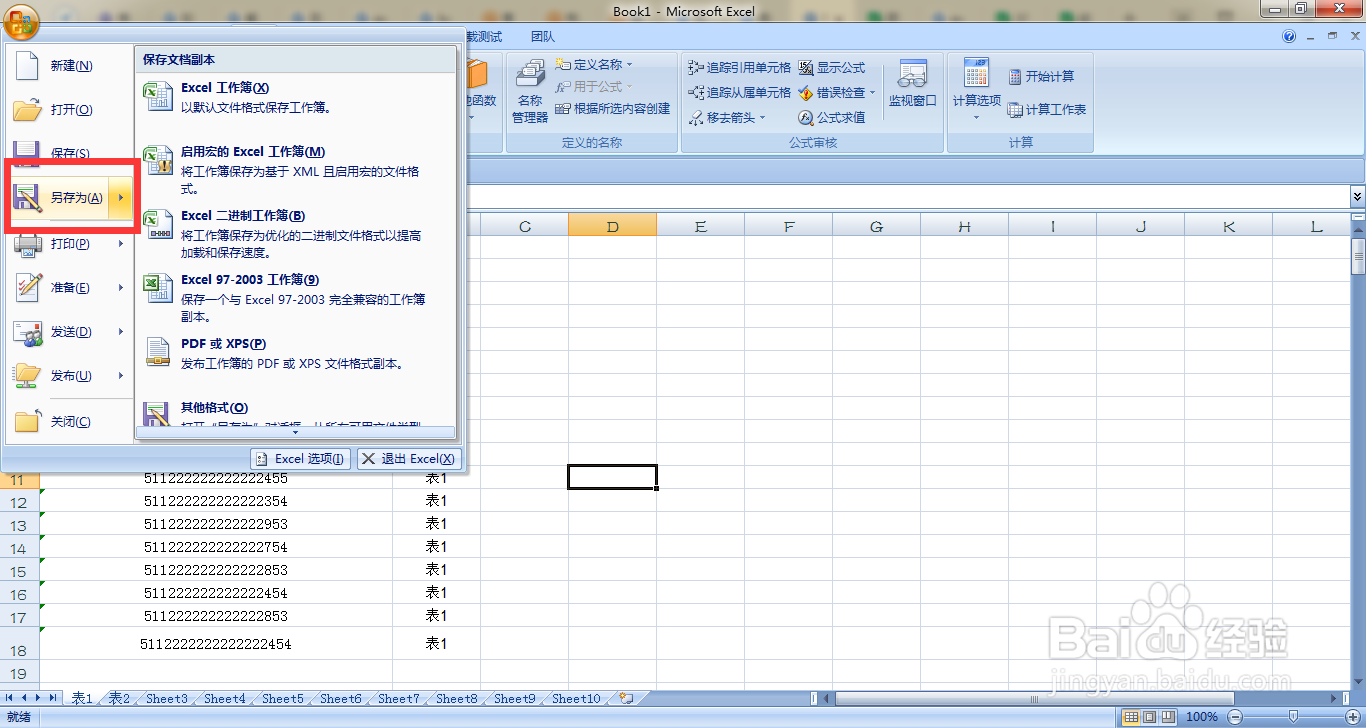Open the 计算选项 dropdown
The height and width of the screenshot is (728, 1366).
click(976, 90)
